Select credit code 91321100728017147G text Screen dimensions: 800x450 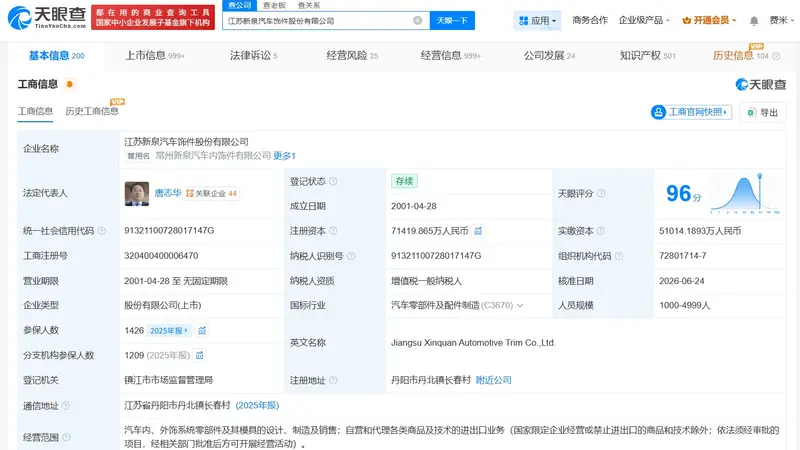(x=169, y=231)
